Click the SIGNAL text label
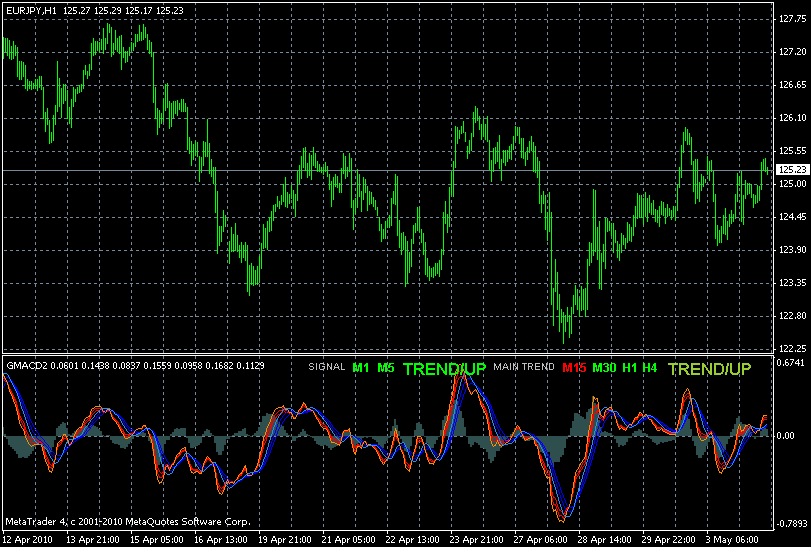Viewport: 811px width, 547px height. click(326, 368)
